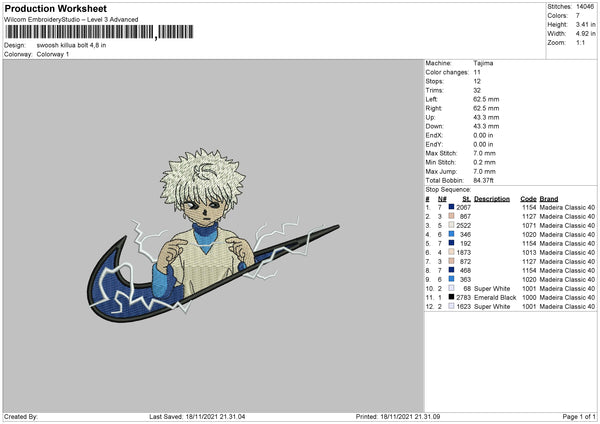Pick the cream swatch in row 2522
The image size is (600, 424).
point(451,225)
